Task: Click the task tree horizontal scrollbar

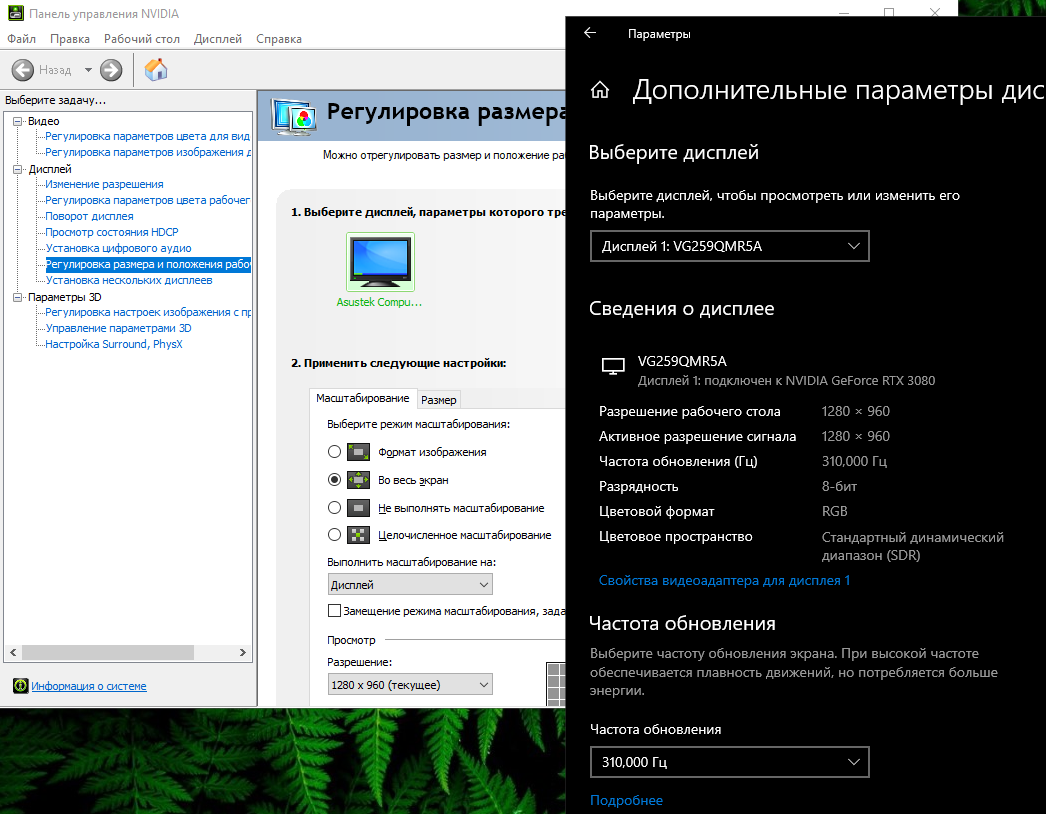Action: (127, 652)
